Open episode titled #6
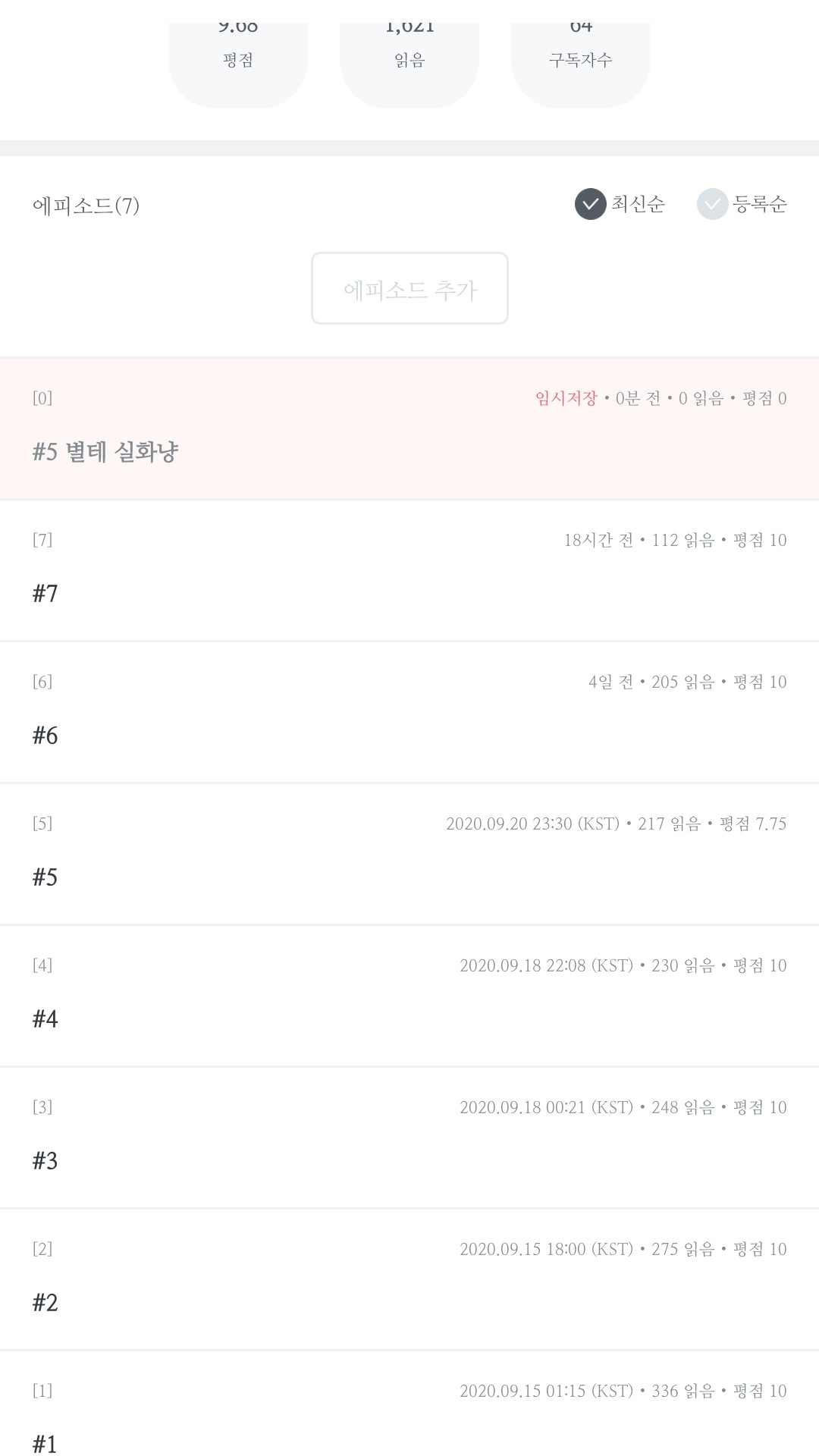 pyautogui.click(x=45, y=735)
